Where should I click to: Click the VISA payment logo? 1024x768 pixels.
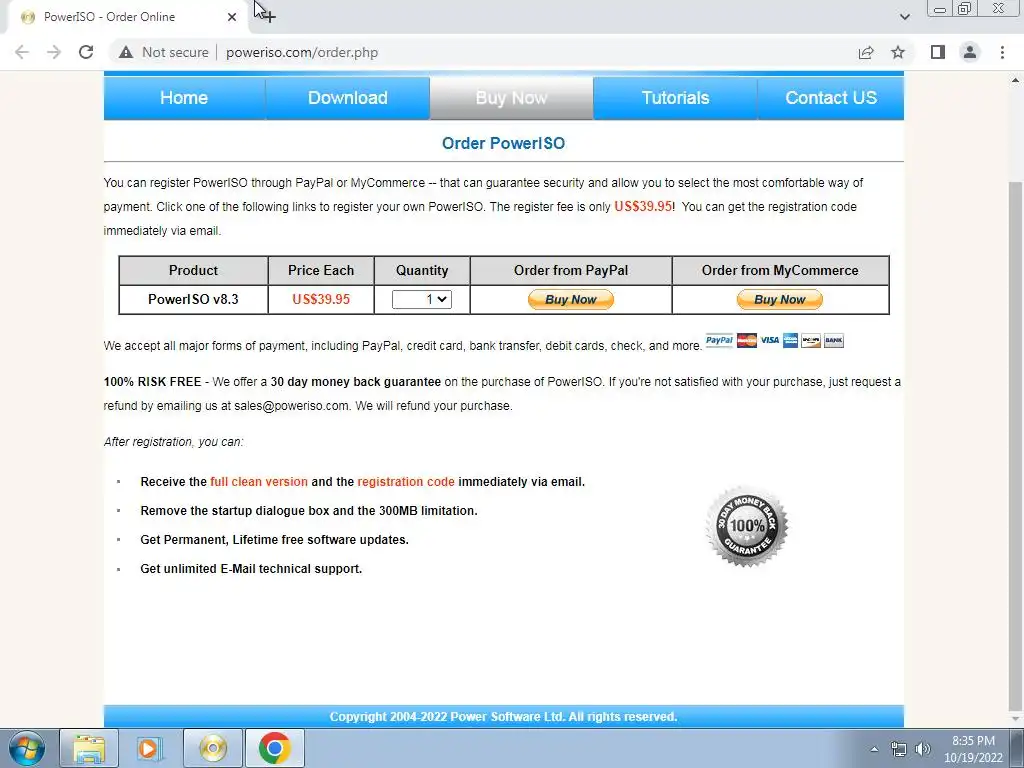[769, 340]
